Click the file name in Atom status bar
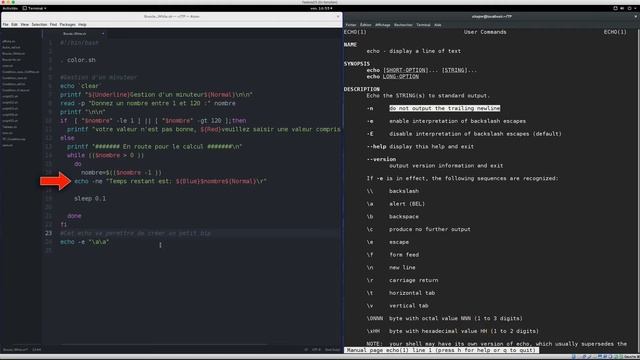The height and width of the screenshot is (360, 640). [16, 350]
